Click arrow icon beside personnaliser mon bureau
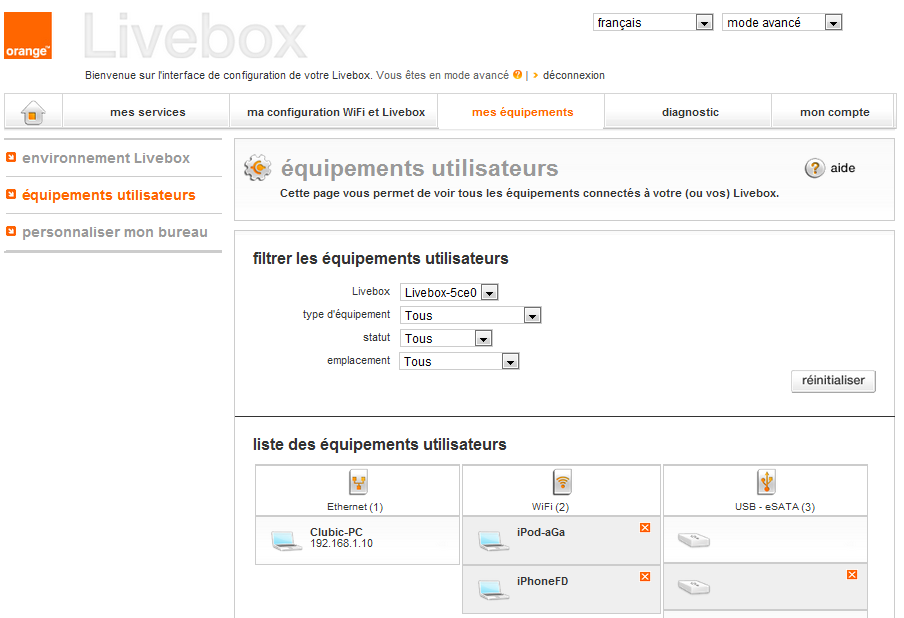The image size is (904, 618). [11, 231]
